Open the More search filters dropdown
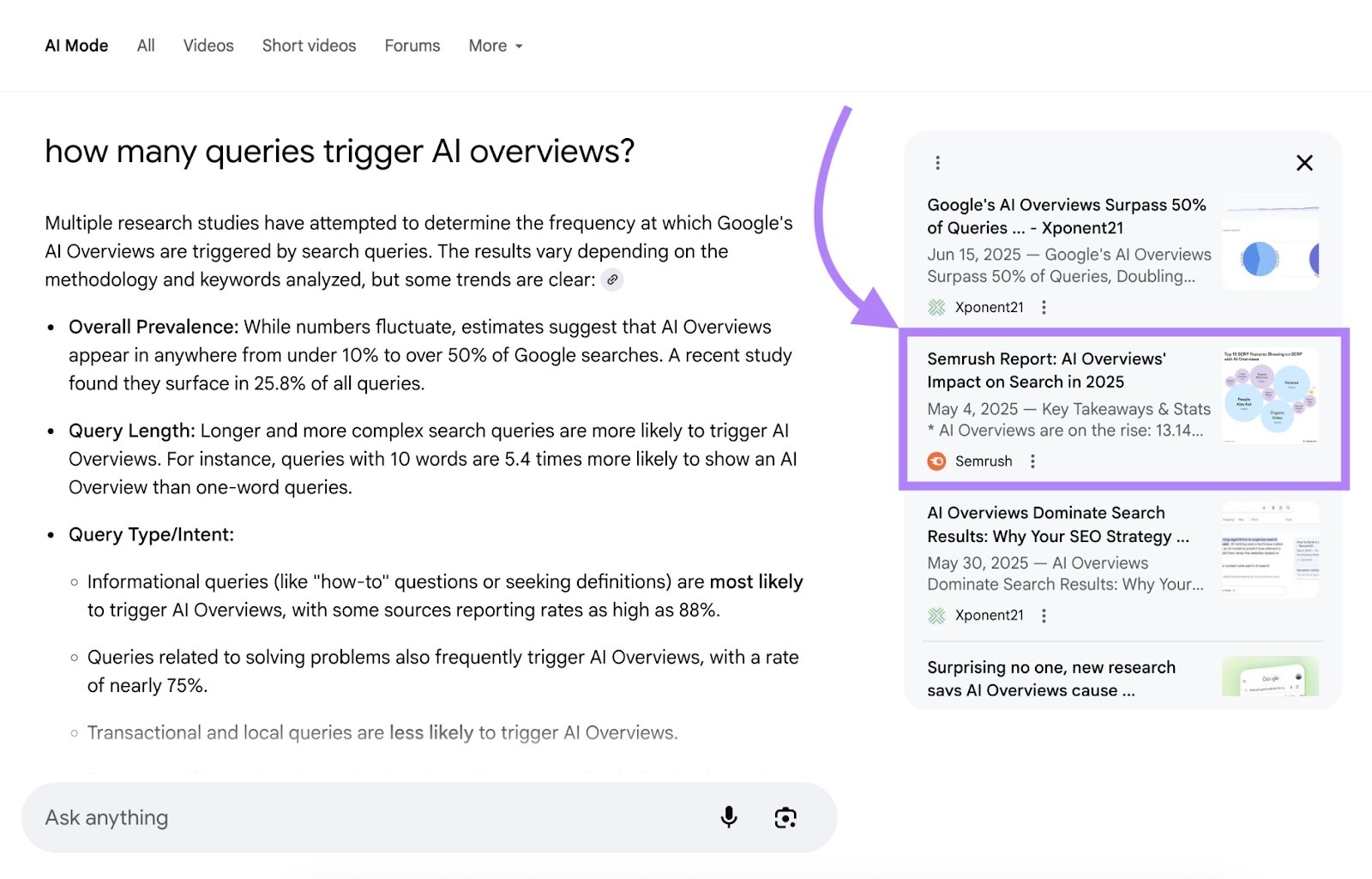This screenshot has height=879, width=1372. click(x=495, y=45)
